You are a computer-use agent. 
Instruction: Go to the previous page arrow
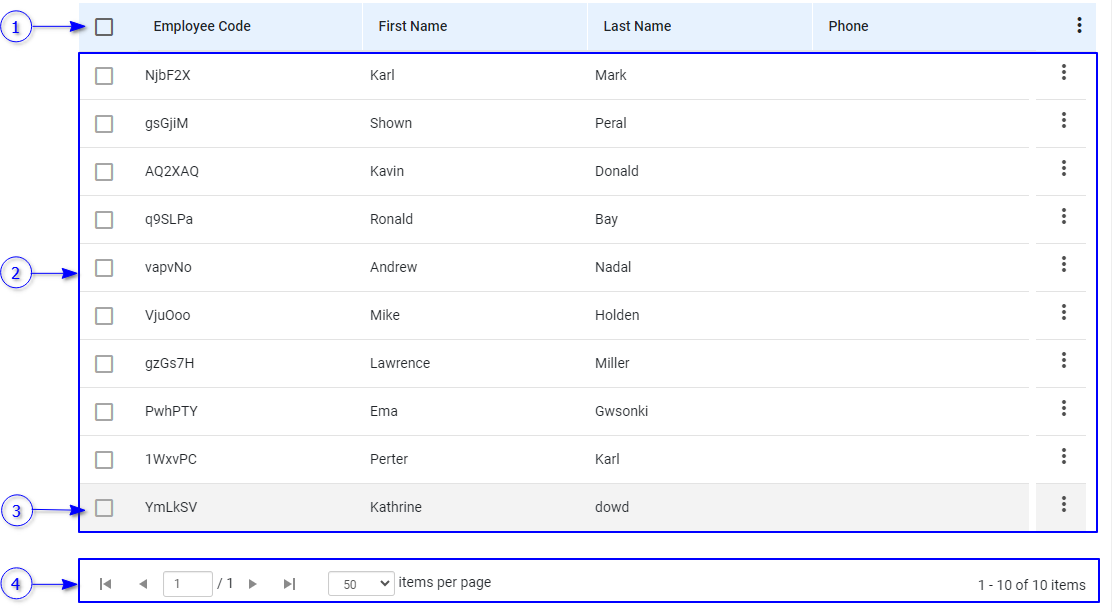(143, 584)
